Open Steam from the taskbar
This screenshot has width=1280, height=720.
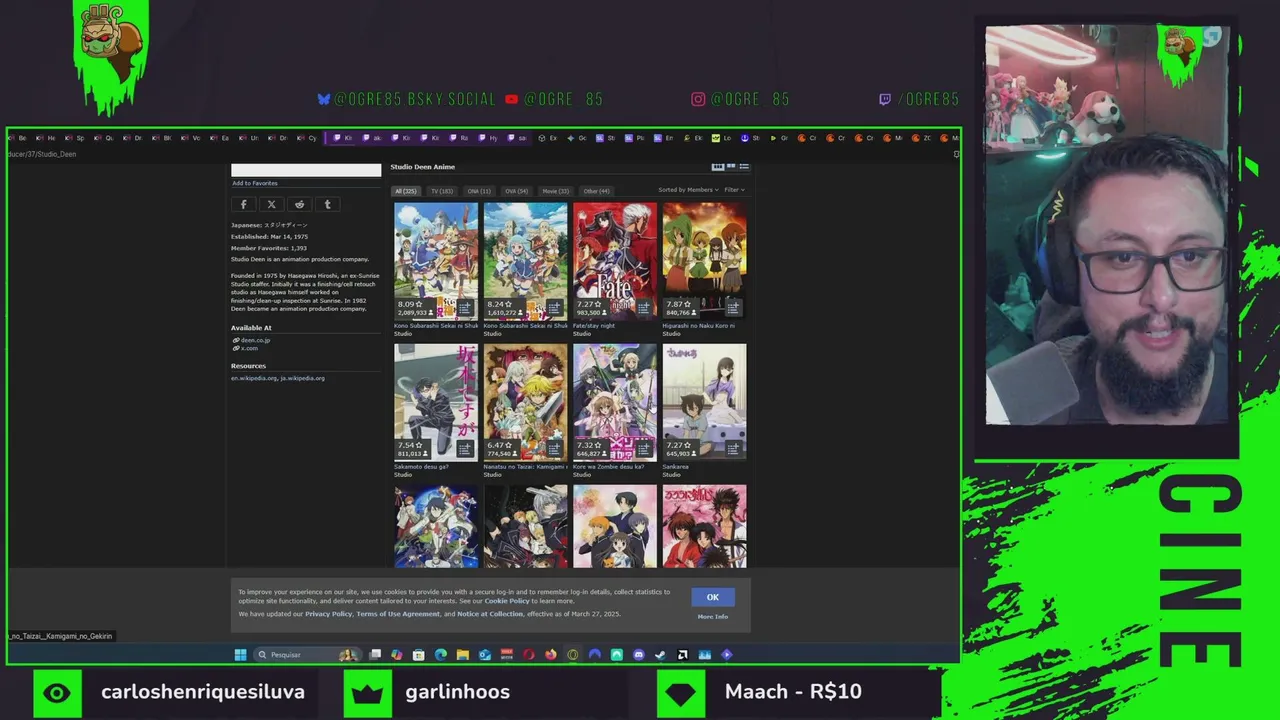(661, 655)
